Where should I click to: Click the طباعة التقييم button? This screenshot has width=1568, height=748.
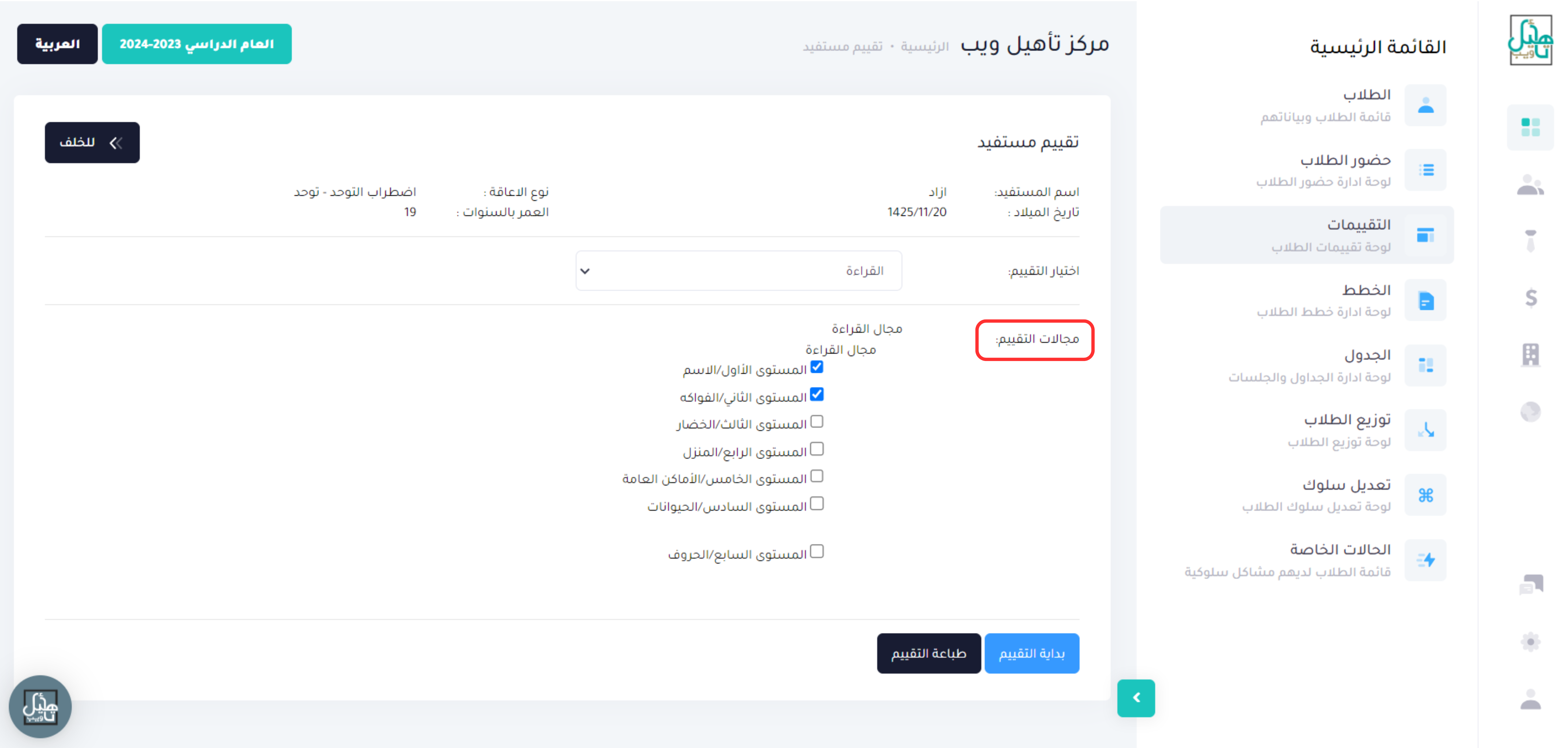pos(929,654)
